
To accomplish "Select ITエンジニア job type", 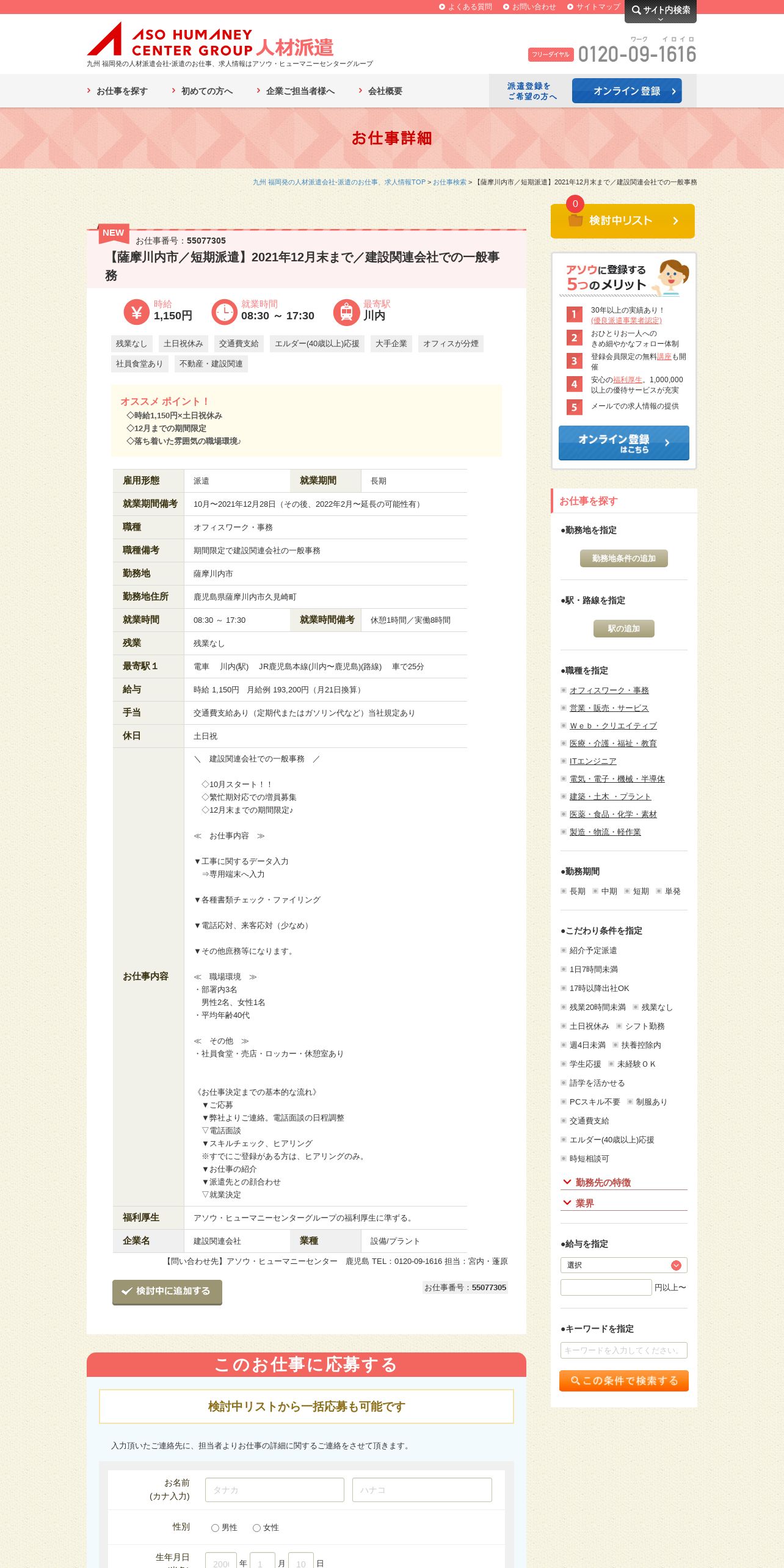I will coord(593,761).
